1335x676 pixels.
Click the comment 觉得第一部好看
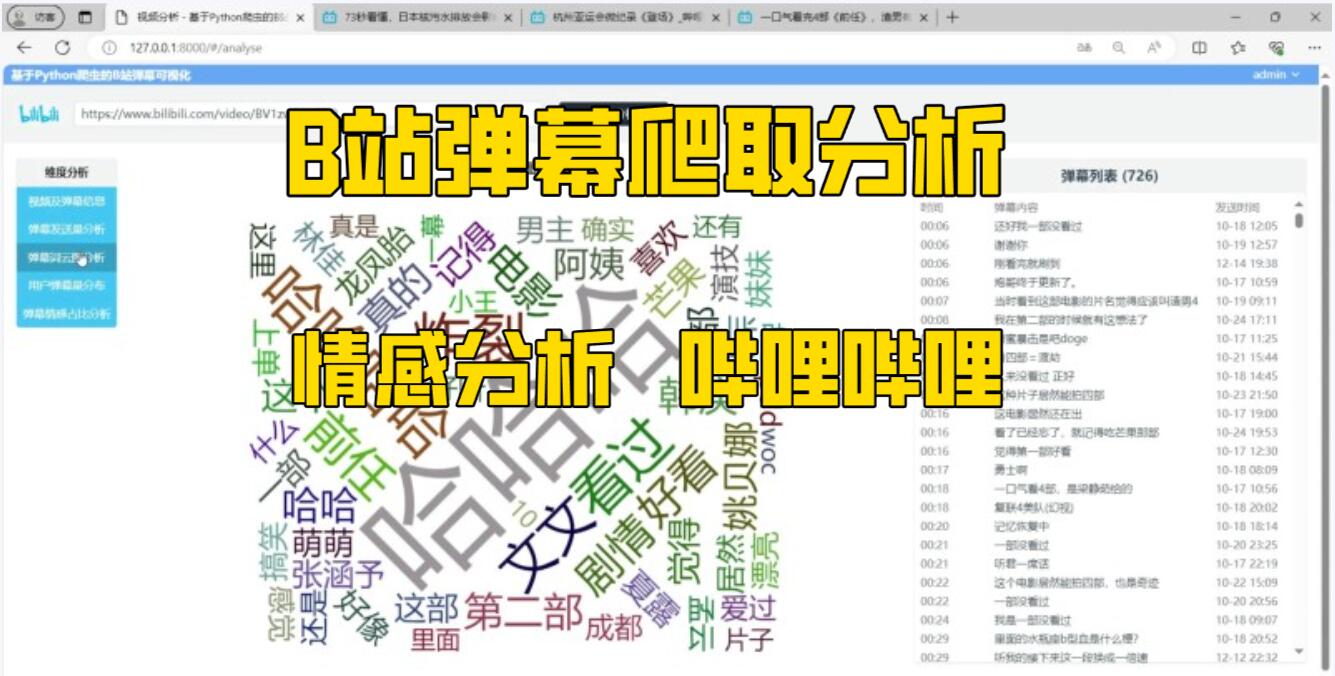coord(1033,451)
